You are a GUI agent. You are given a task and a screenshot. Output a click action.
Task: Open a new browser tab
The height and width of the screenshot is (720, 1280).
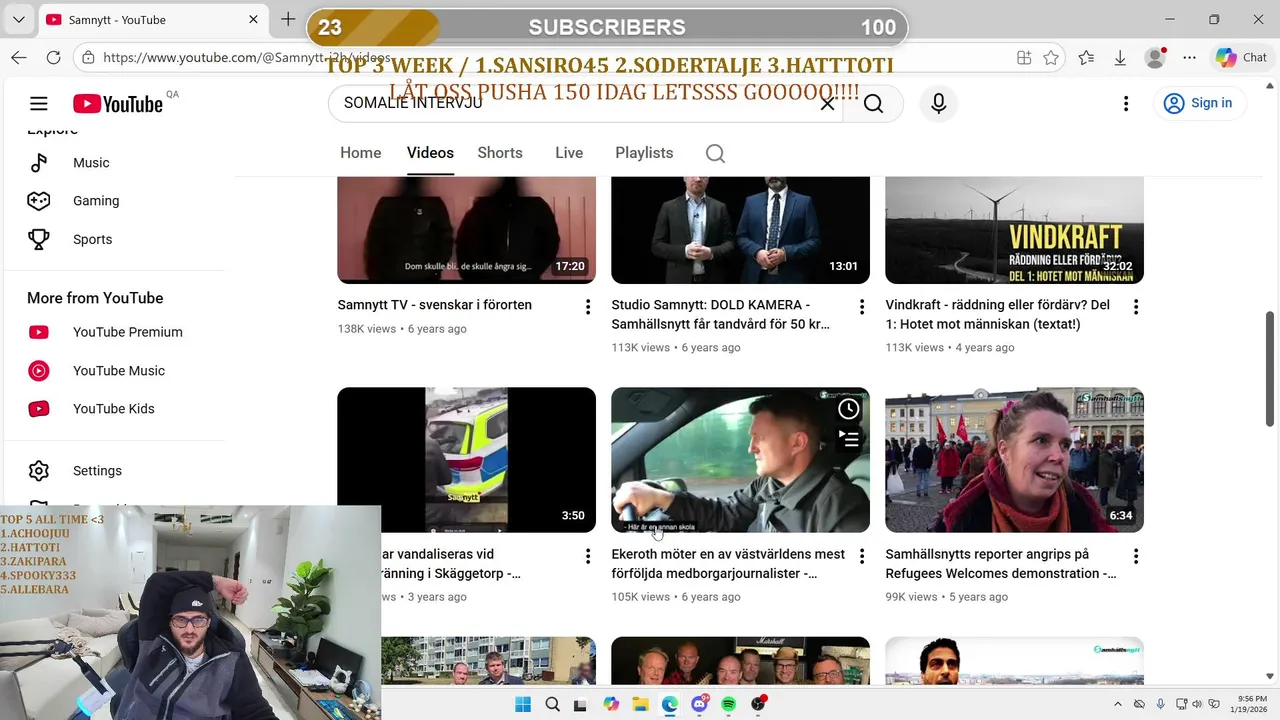point(288,19)
